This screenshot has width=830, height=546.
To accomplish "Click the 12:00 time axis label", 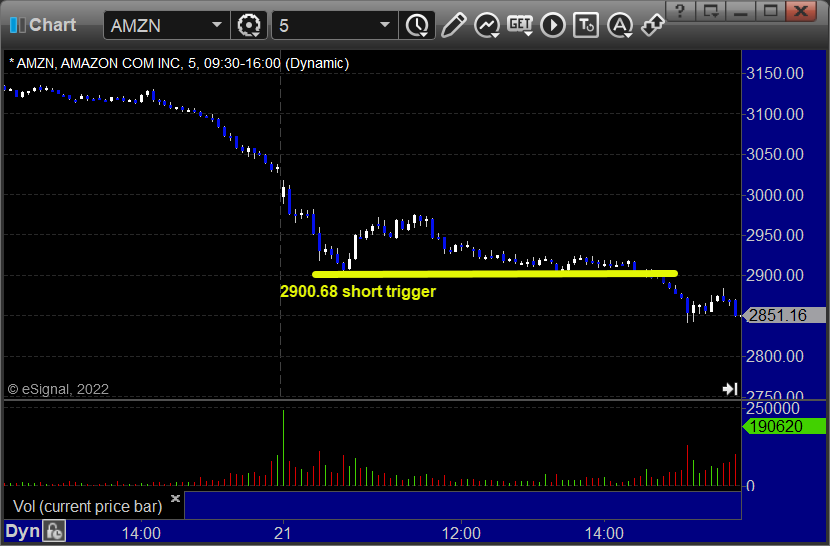I will (461, 533).
